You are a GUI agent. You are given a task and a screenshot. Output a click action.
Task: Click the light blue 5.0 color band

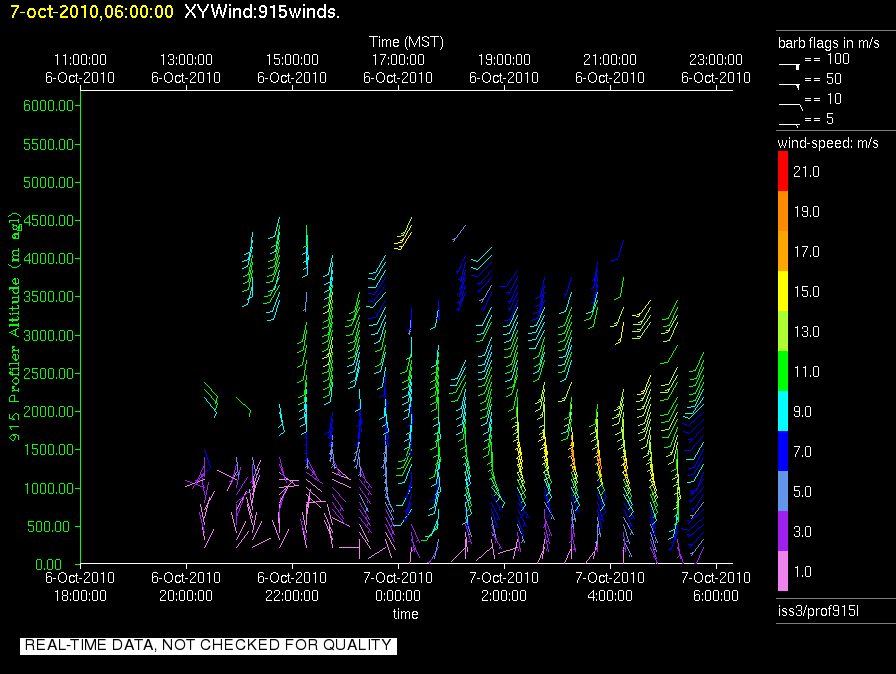pos(783,491)
